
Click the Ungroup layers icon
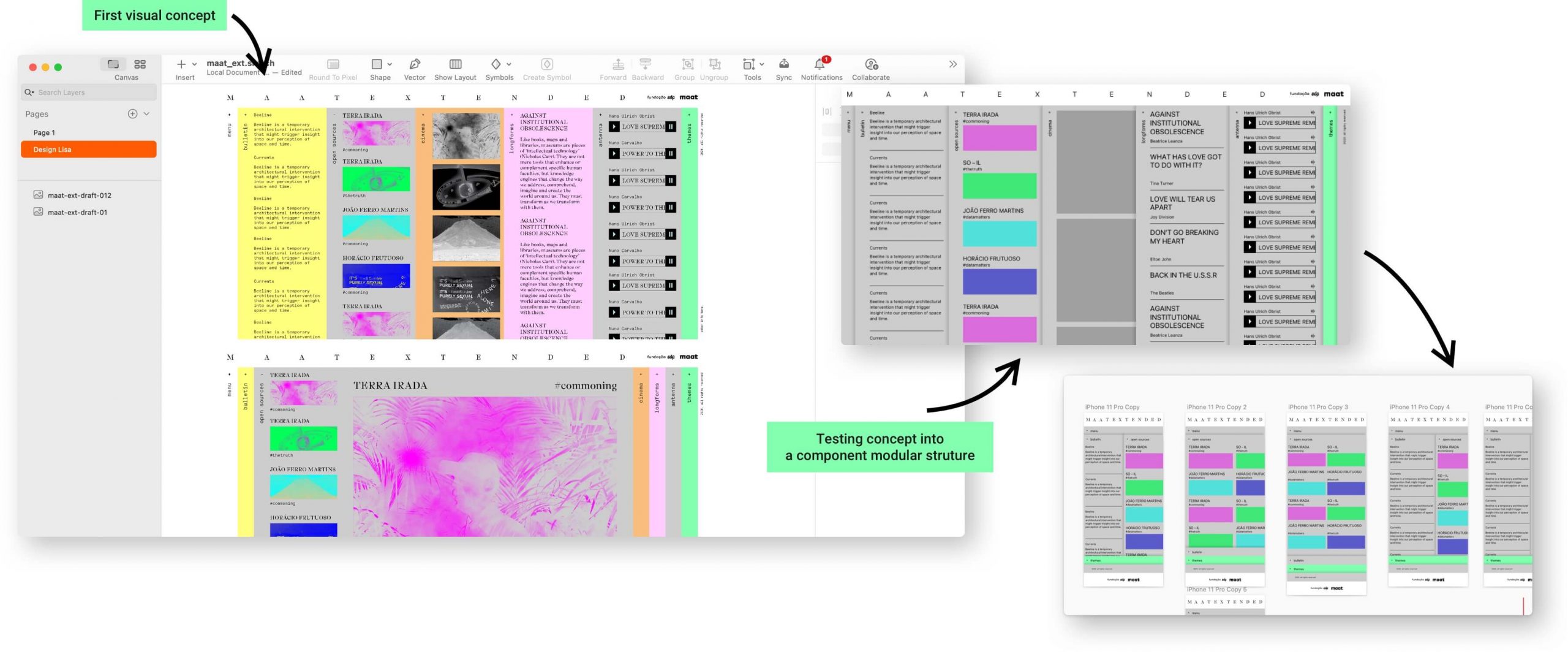(x=714, y=64)
